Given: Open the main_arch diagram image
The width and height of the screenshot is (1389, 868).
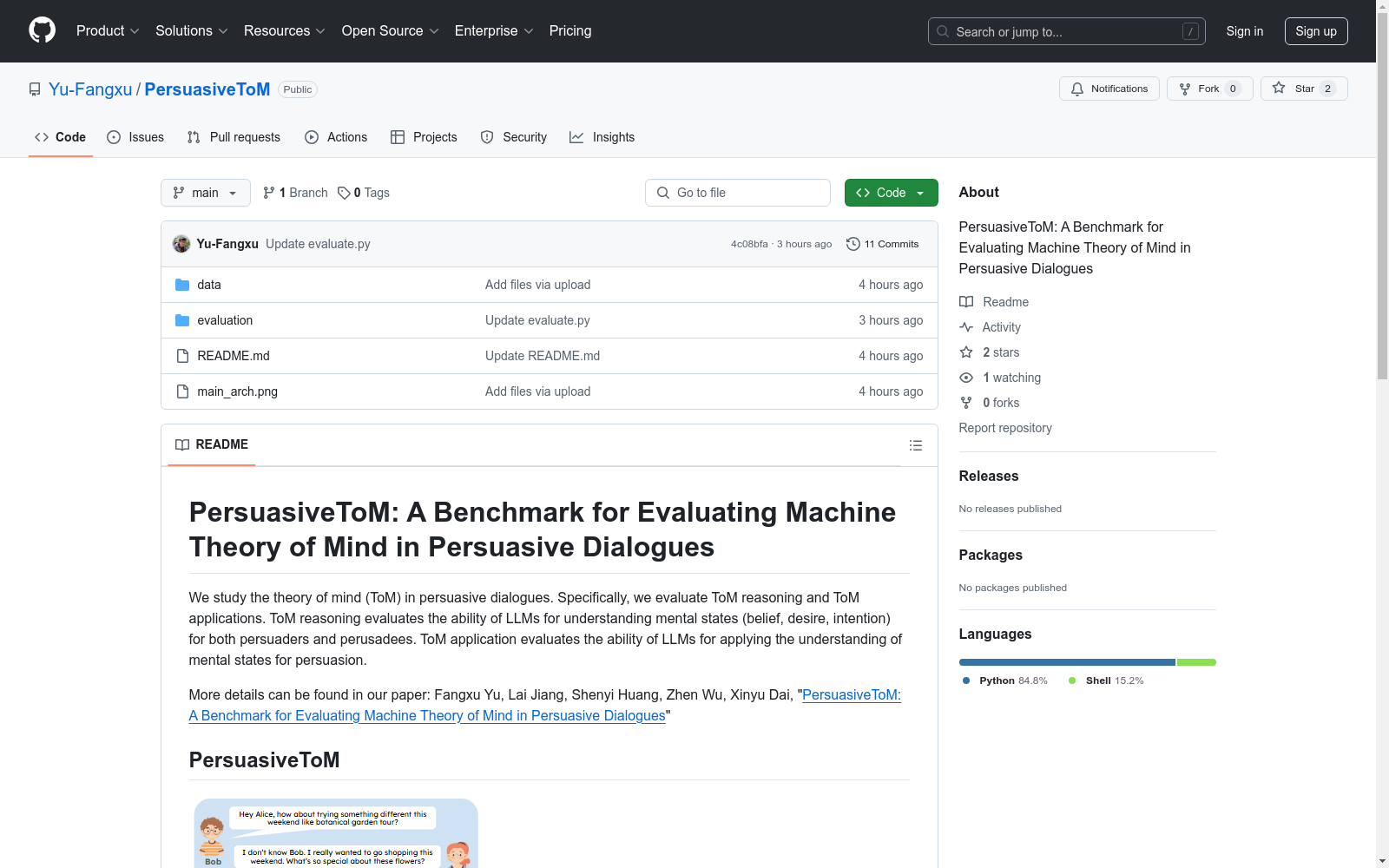Looking at the screenshot, I should click(336, 833).
